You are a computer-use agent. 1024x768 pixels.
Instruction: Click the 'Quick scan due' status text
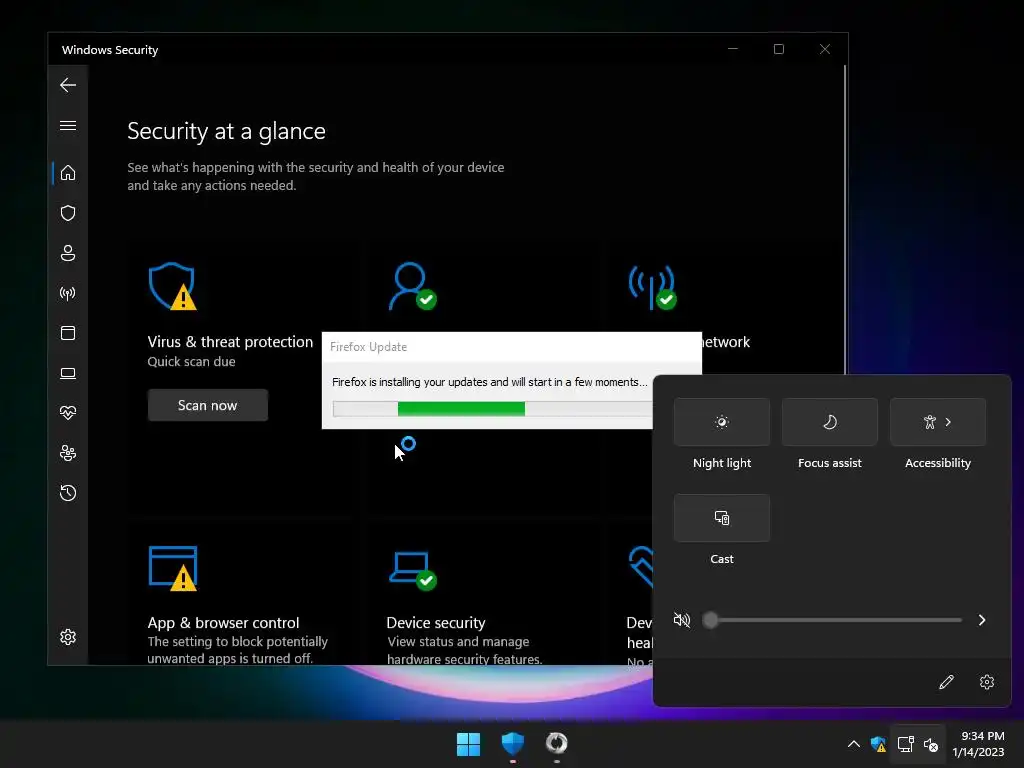click(191, 362)
